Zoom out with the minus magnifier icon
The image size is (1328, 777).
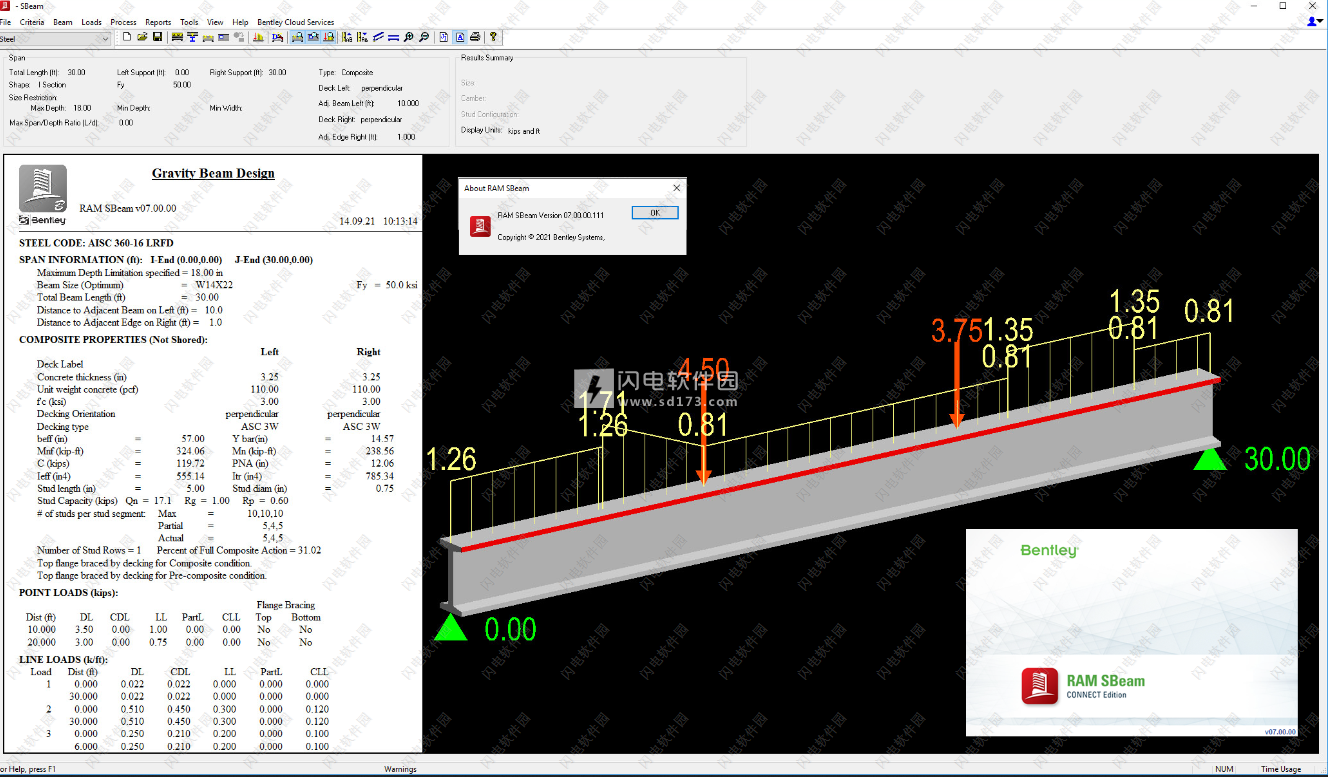click(424, 37)
